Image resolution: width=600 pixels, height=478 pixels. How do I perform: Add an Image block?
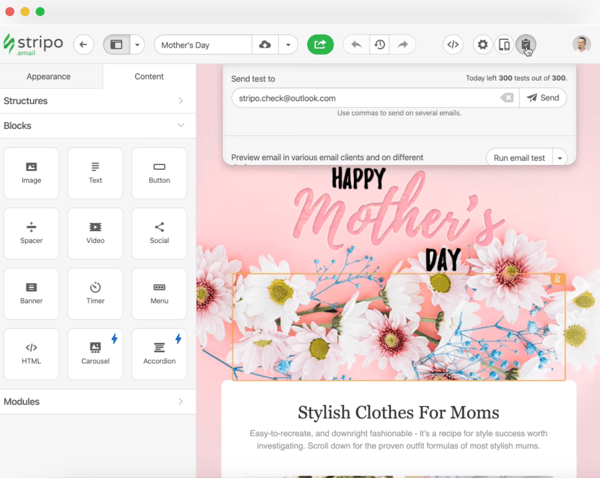pyautogui.click(x=31, y=173)
